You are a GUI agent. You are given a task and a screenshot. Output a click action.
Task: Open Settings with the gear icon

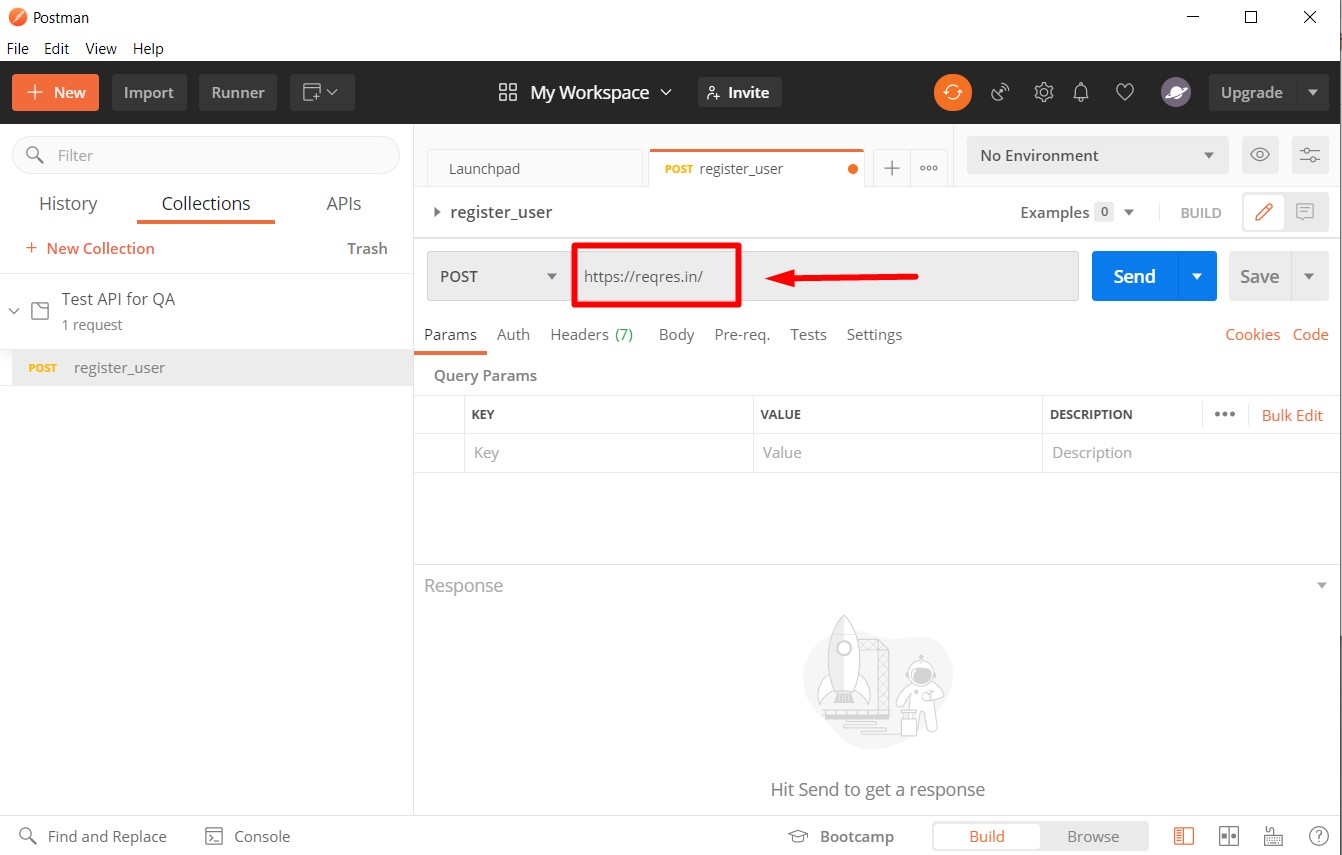(1043, 92)
